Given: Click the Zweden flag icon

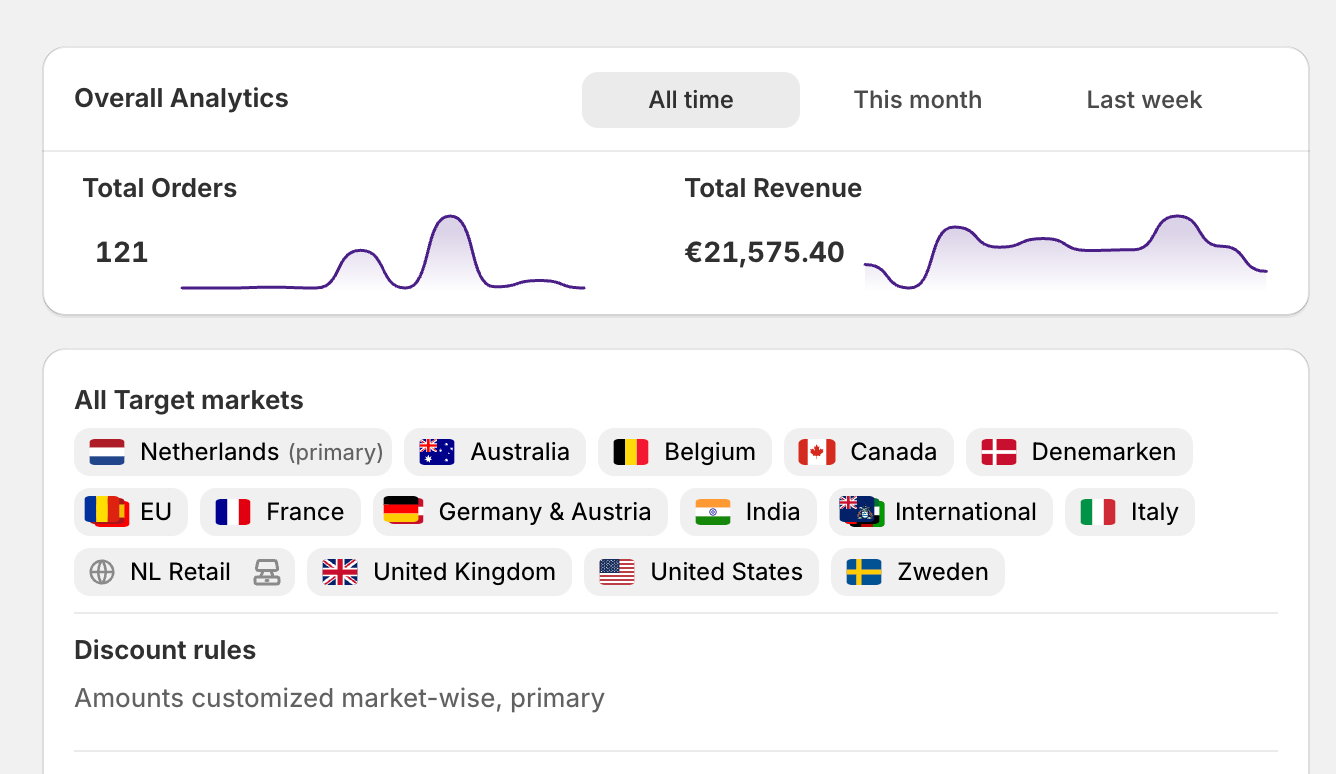Looking at the screenshot, I should pos(864,572).
